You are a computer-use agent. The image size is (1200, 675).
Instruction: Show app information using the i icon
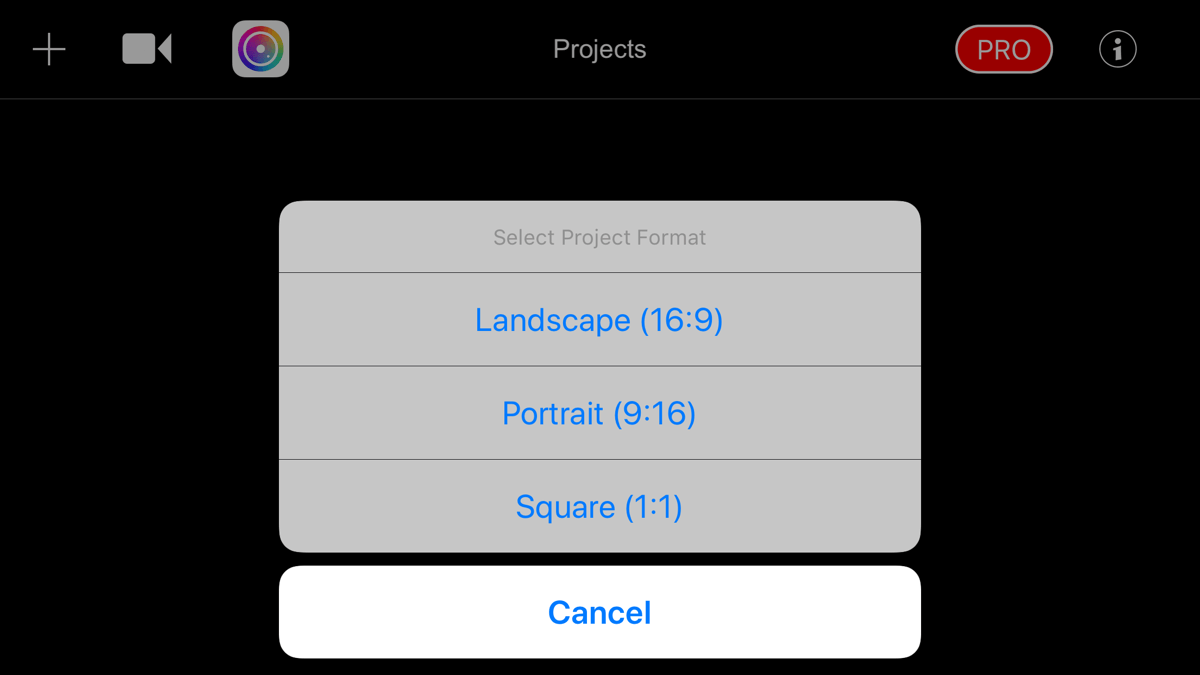(1117, 49)
